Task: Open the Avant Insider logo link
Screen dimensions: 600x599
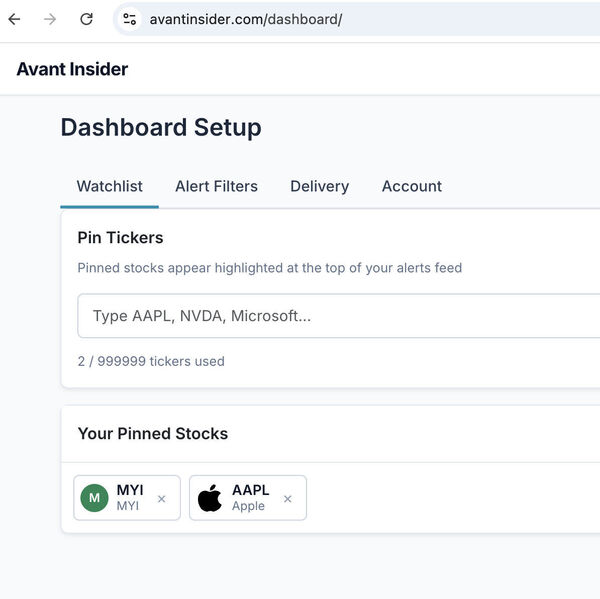Action: tap(72, 69)
